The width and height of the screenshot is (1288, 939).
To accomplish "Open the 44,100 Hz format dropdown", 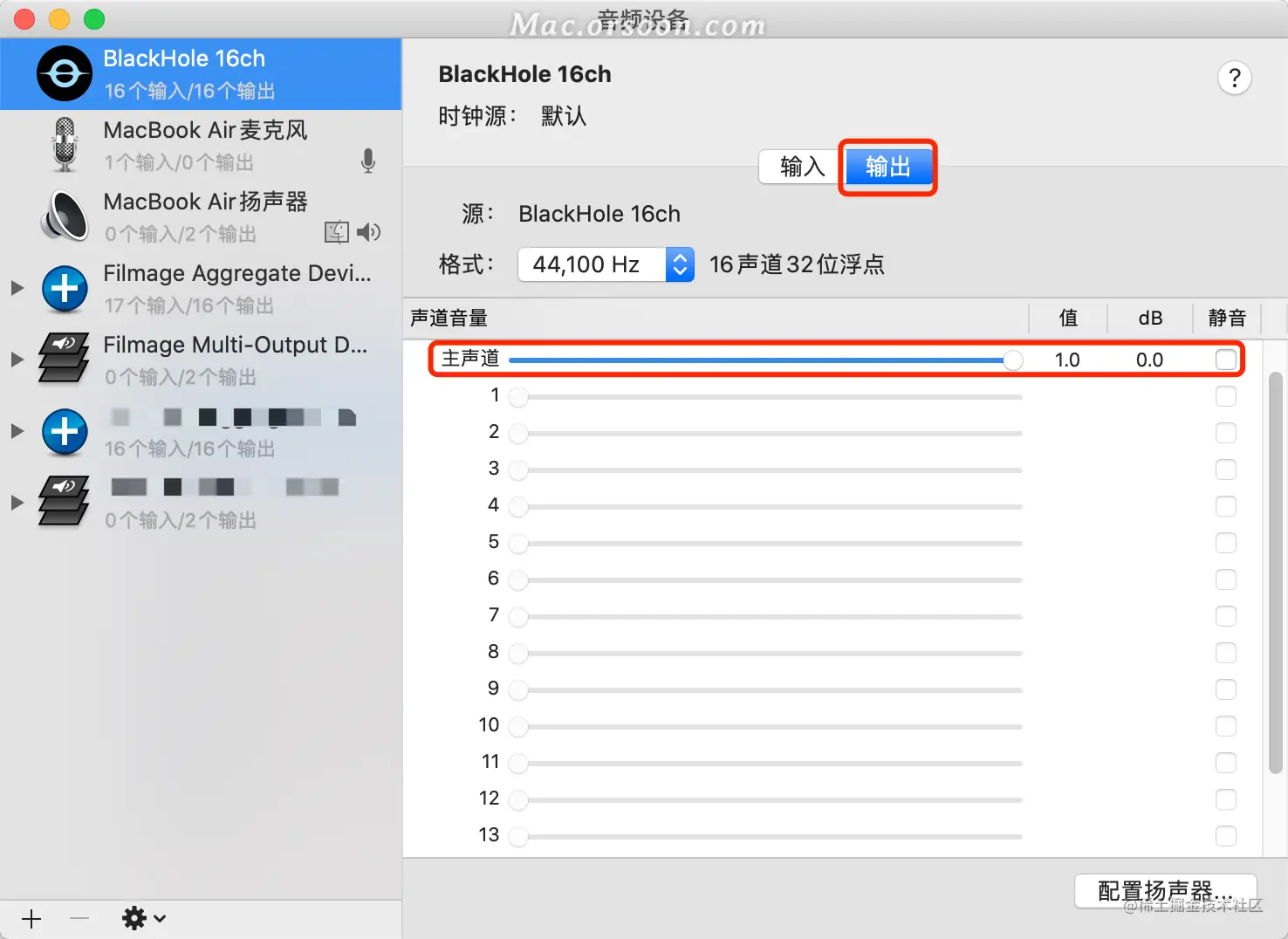I will (606, 264).
